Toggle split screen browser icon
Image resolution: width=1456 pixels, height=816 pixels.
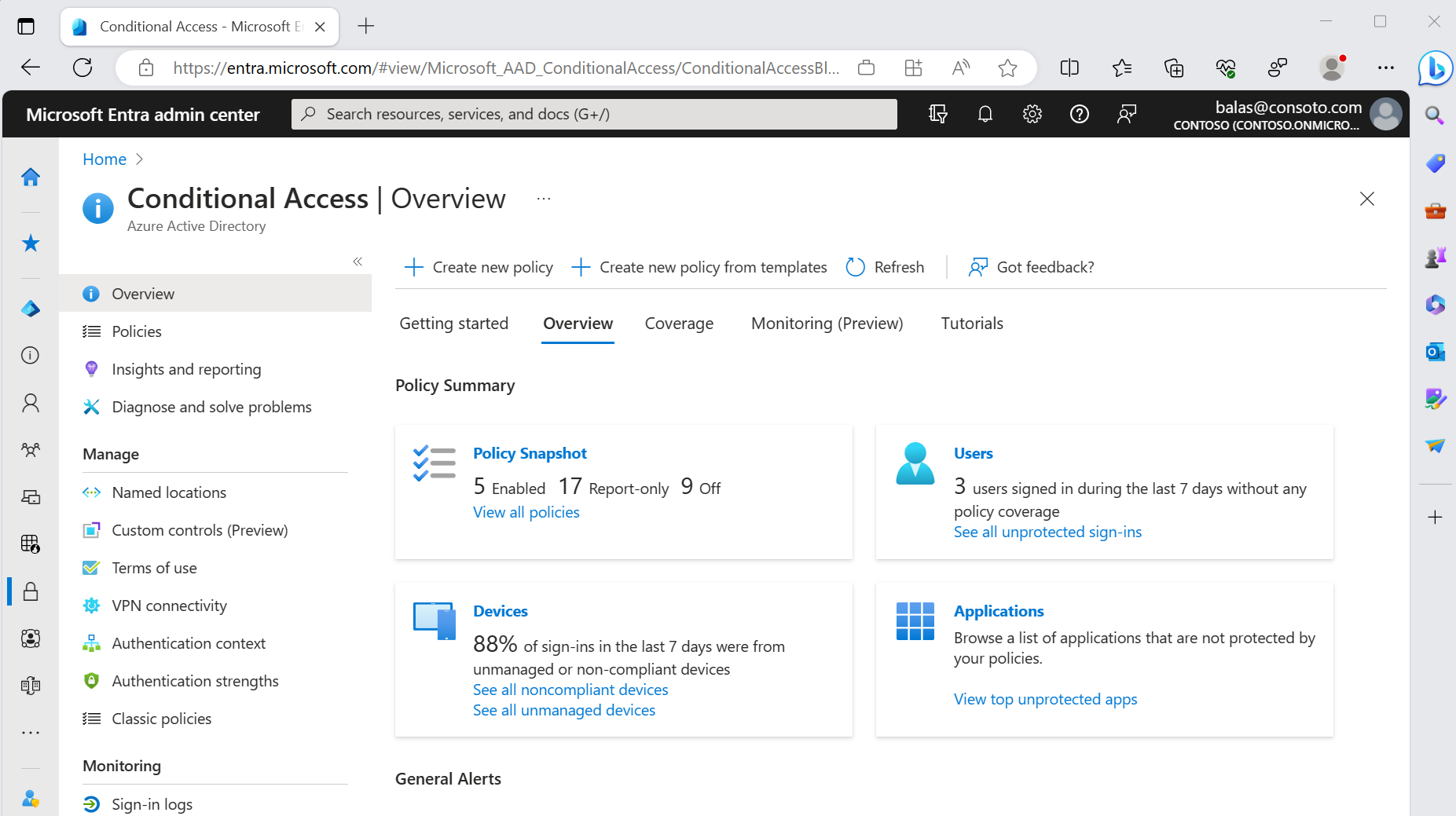pos(1069,68)
